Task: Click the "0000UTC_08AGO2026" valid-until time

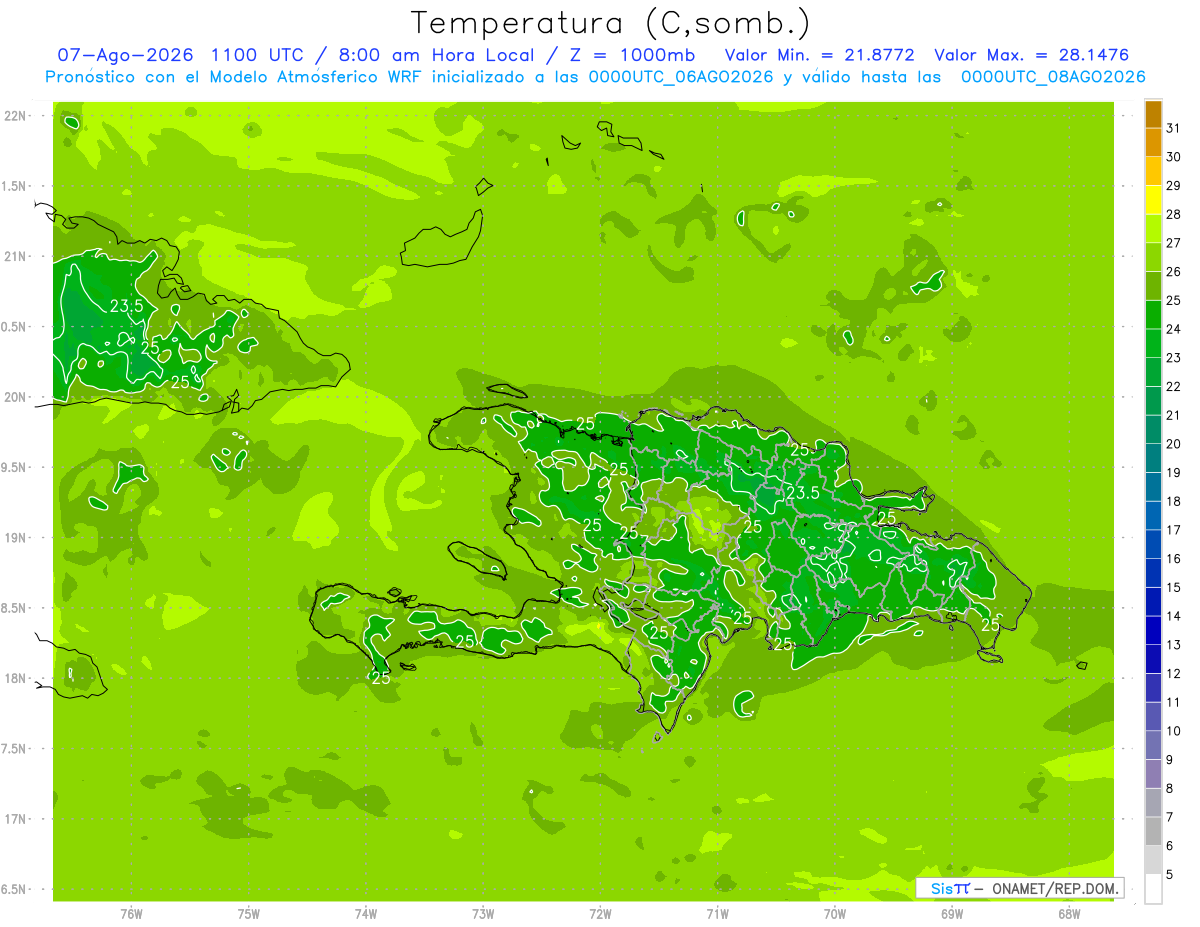Action: point(1052,77)
